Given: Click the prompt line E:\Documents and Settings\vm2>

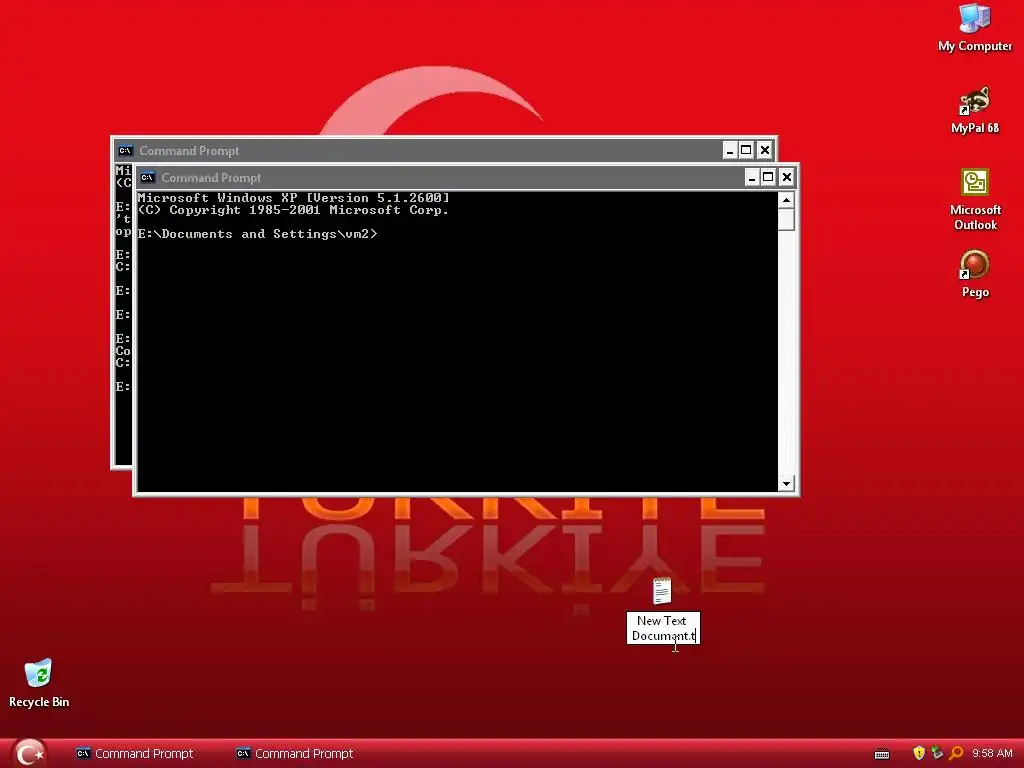Looking at the screenshot, I should tap(257, 234).
